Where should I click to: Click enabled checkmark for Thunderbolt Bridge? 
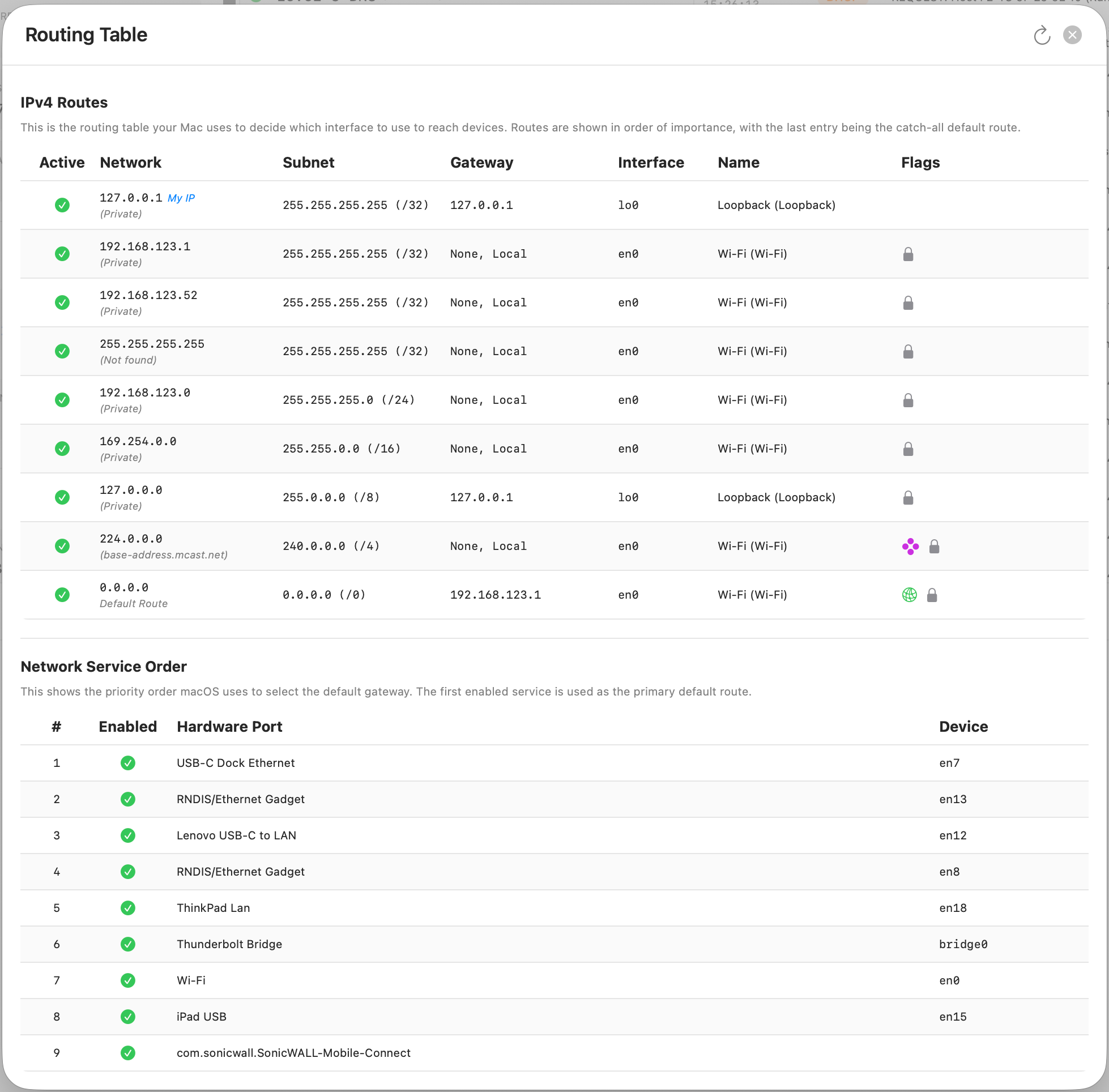click(x=128, y=944)
